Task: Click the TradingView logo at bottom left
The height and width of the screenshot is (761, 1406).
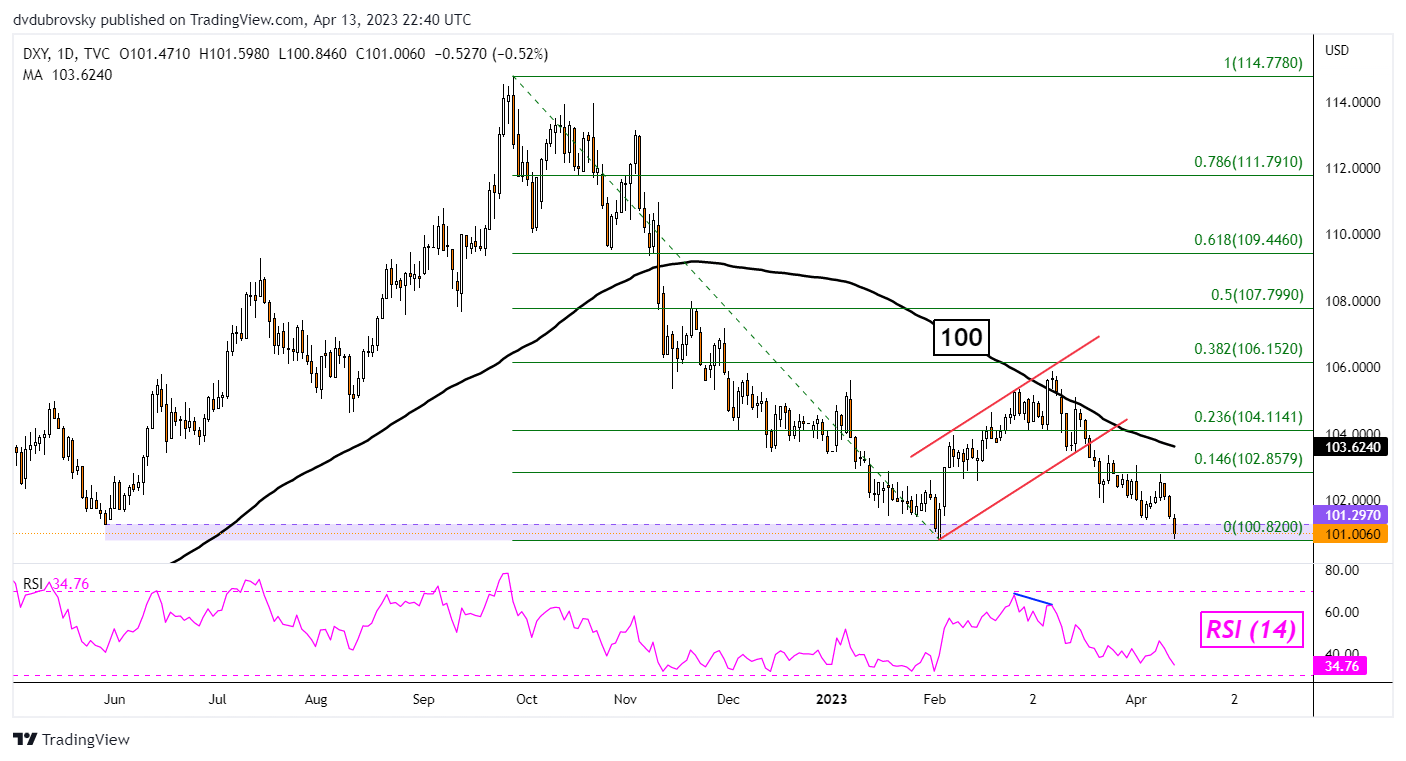Action: point(71,740)
